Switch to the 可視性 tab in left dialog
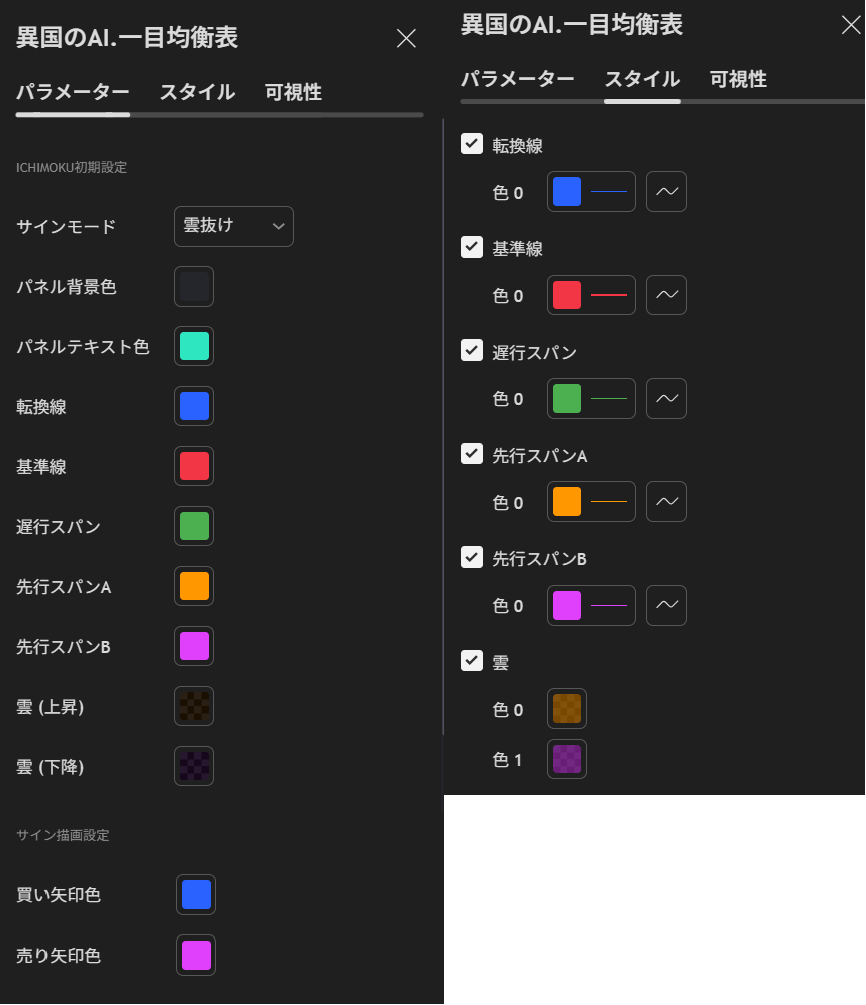This screenshot has width=866, height=1005. tap(294, 92)
